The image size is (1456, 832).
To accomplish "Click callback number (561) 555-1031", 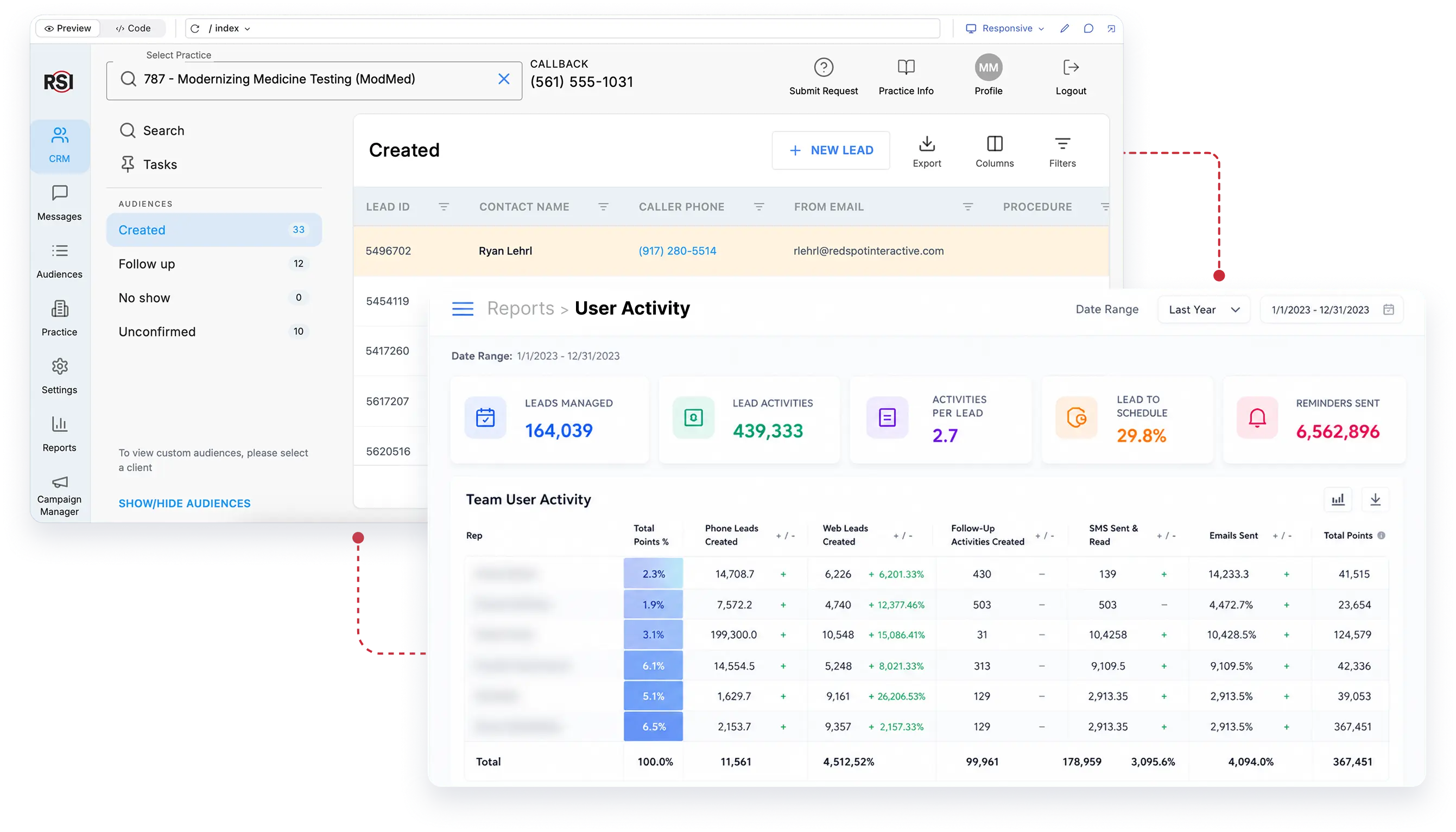I will point(581,82).
